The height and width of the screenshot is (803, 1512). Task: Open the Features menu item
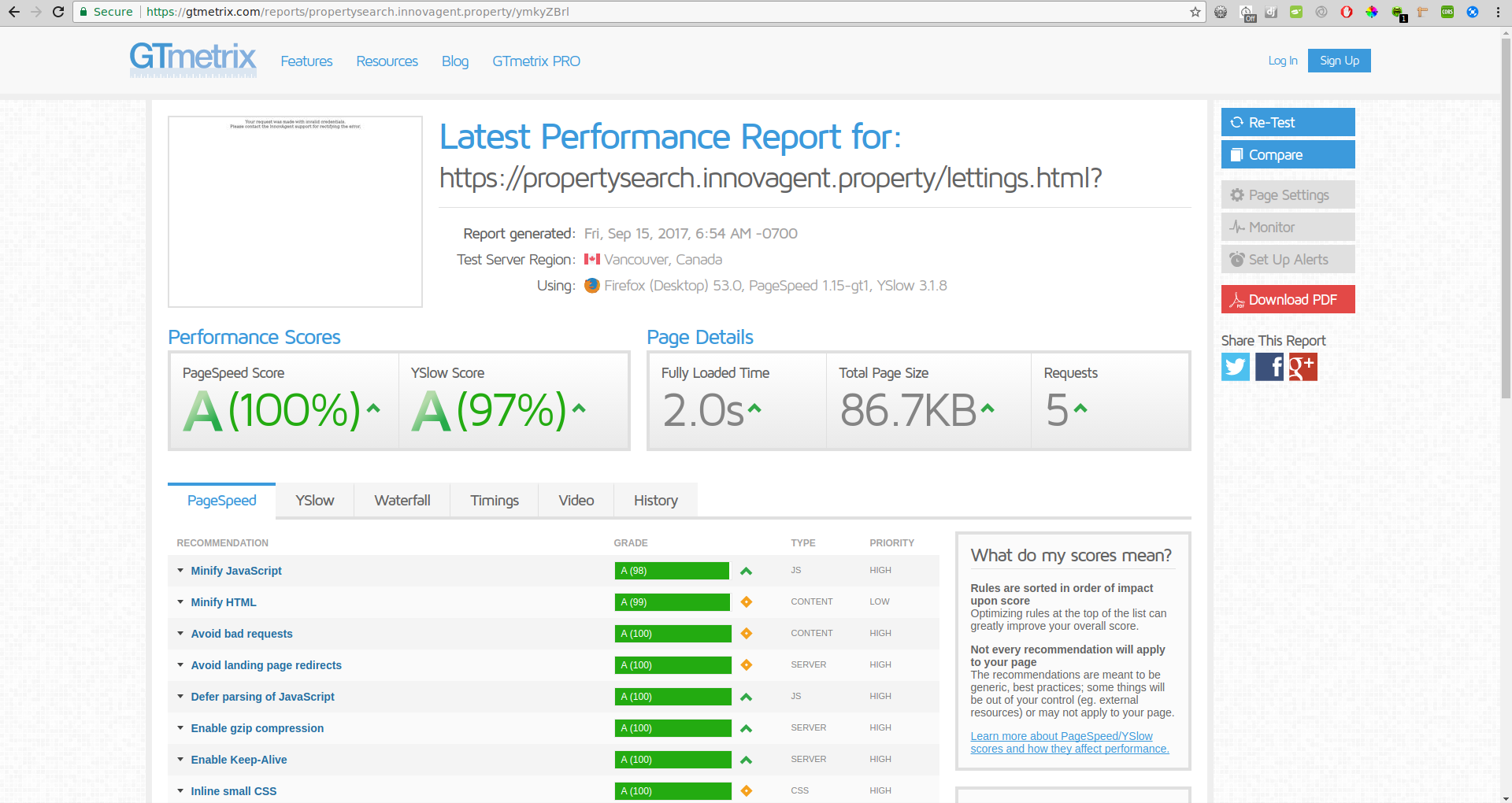(306, 61)
